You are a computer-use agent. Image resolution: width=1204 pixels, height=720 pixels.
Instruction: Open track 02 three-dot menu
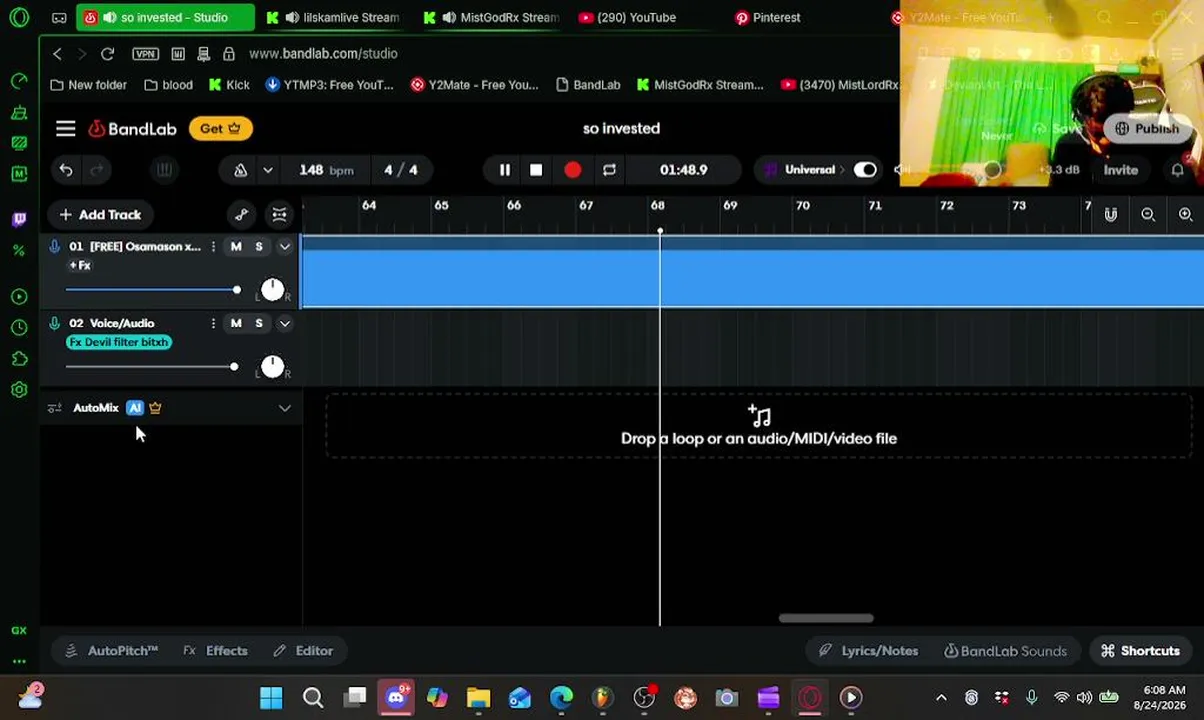click(213, 323)
